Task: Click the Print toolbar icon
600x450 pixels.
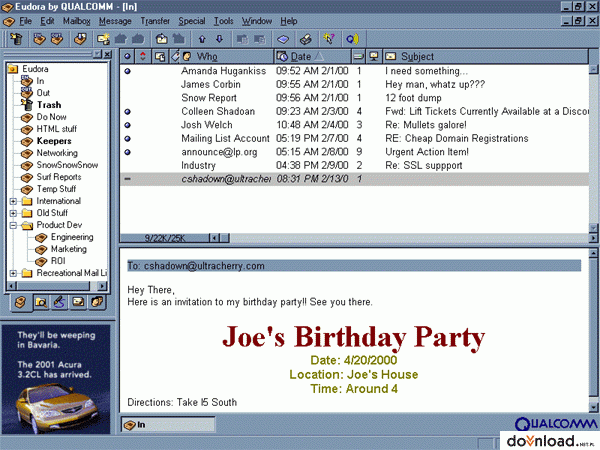Action: pos(305,39)
